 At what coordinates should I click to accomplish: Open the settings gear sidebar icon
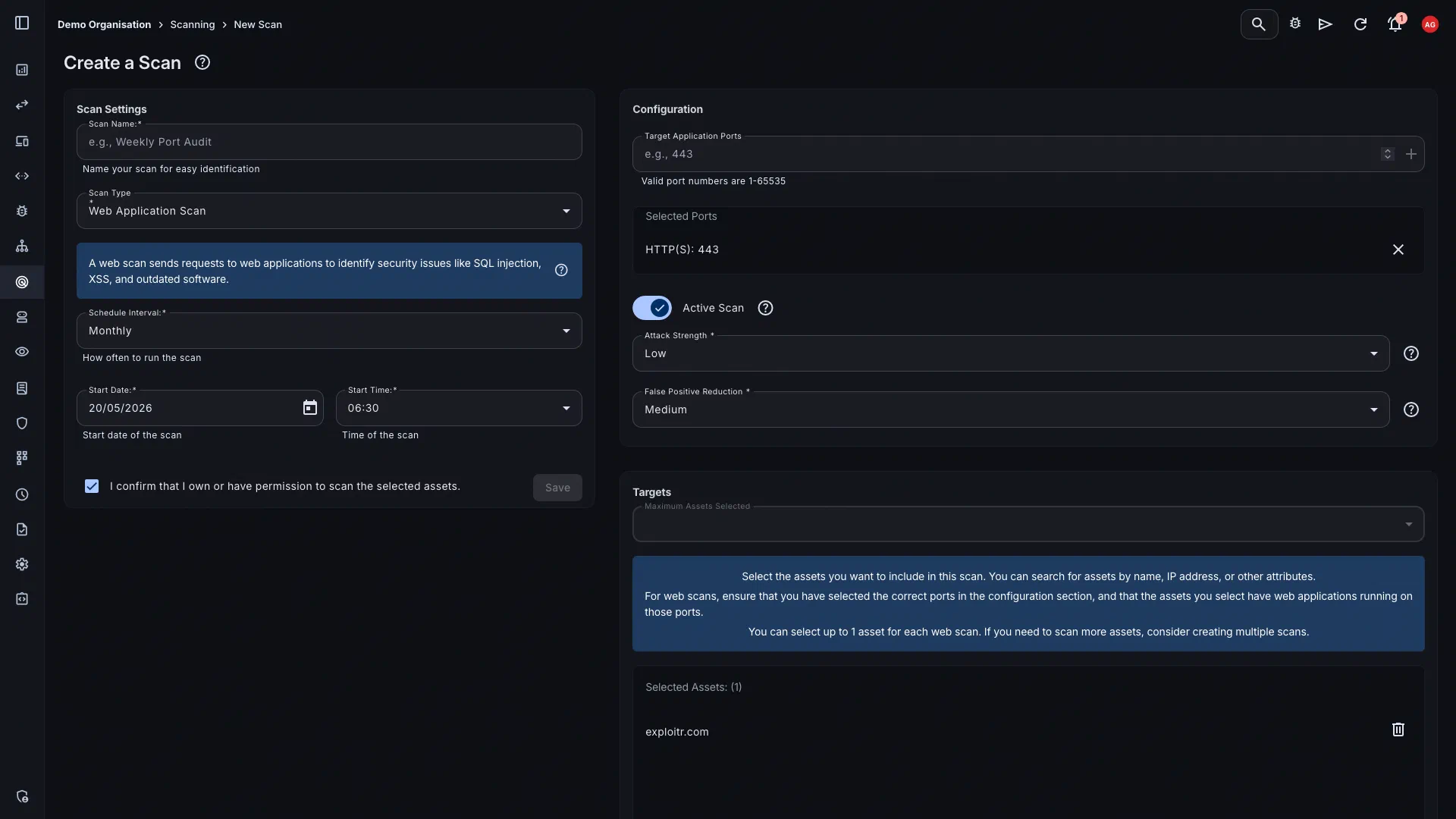pos(22,564)
